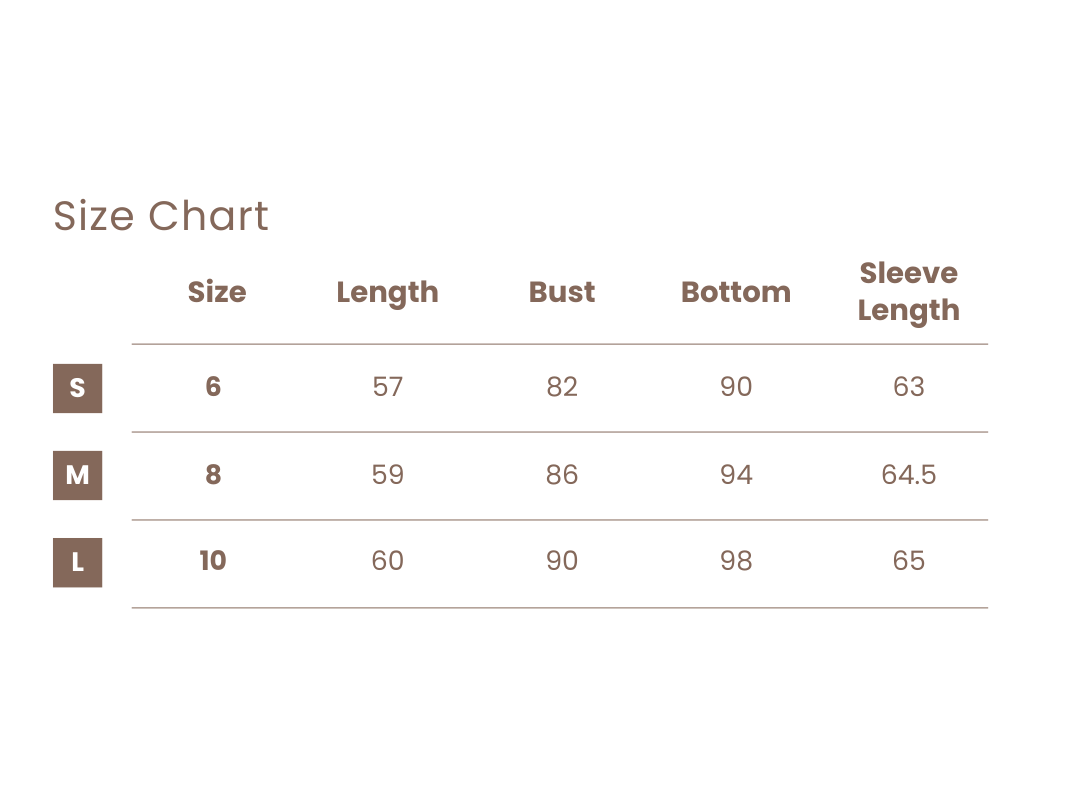Screen dimensions: 1080x800
Task: Click the sleeve length value 64.5
Action: point(908,475)
